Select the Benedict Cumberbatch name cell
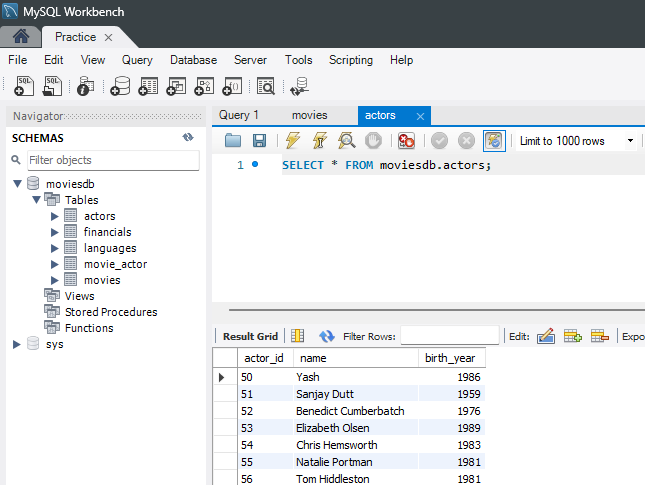 tap(356, 411)
